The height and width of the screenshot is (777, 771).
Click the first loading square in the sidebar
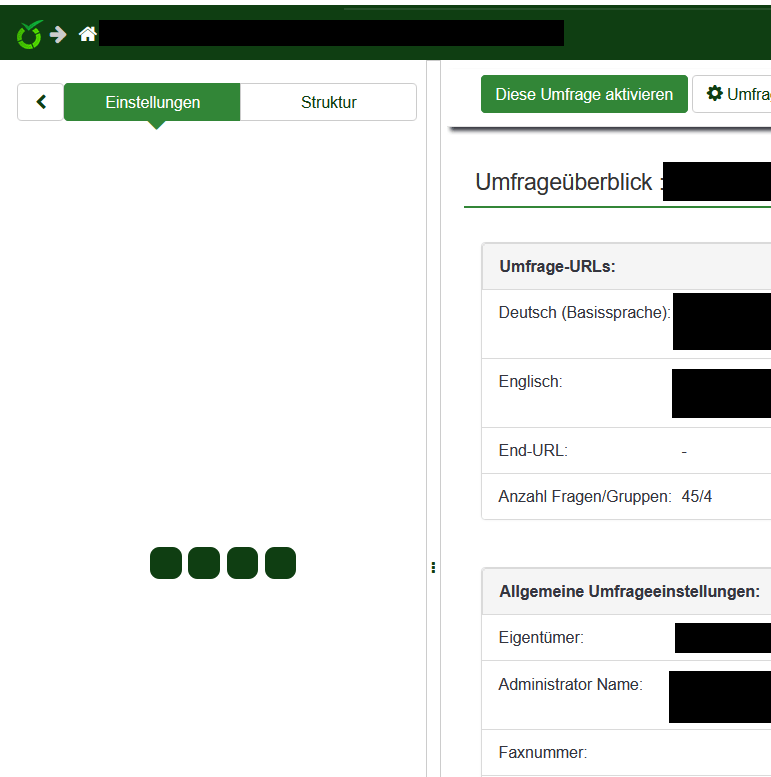166,563
